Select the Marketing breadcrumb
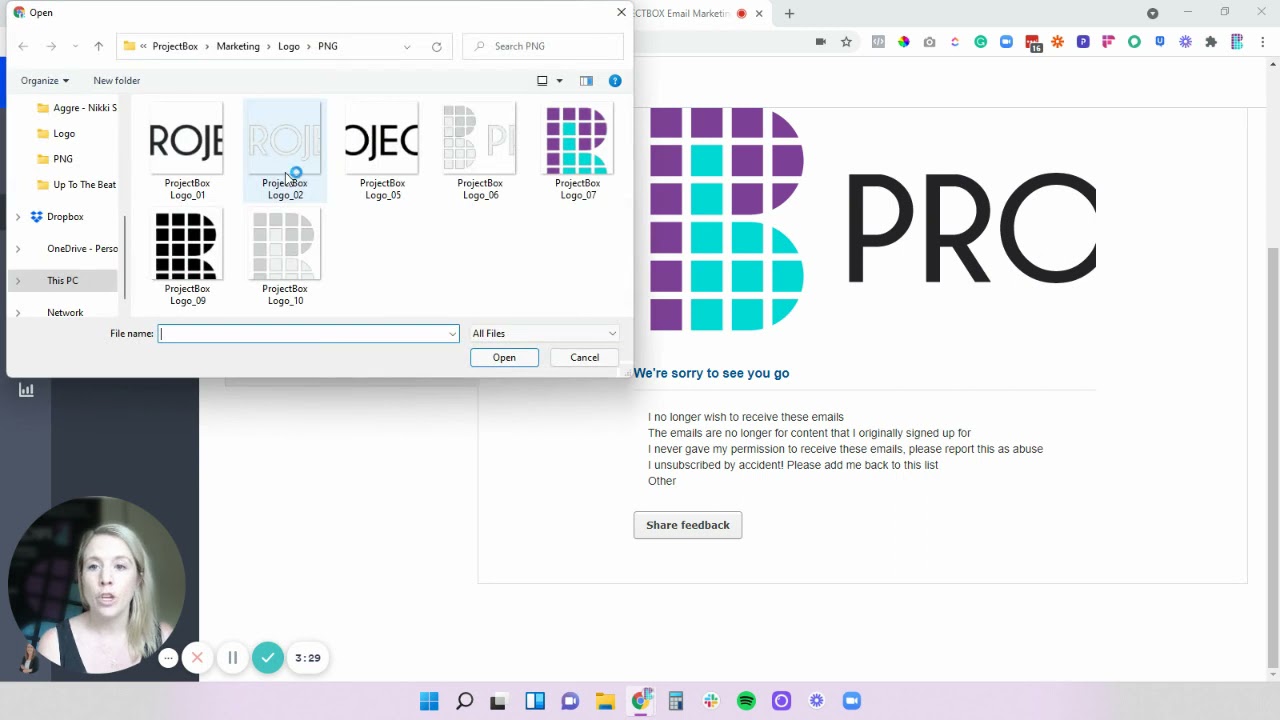The image size is (1280, 720). [x=238, y=46]
